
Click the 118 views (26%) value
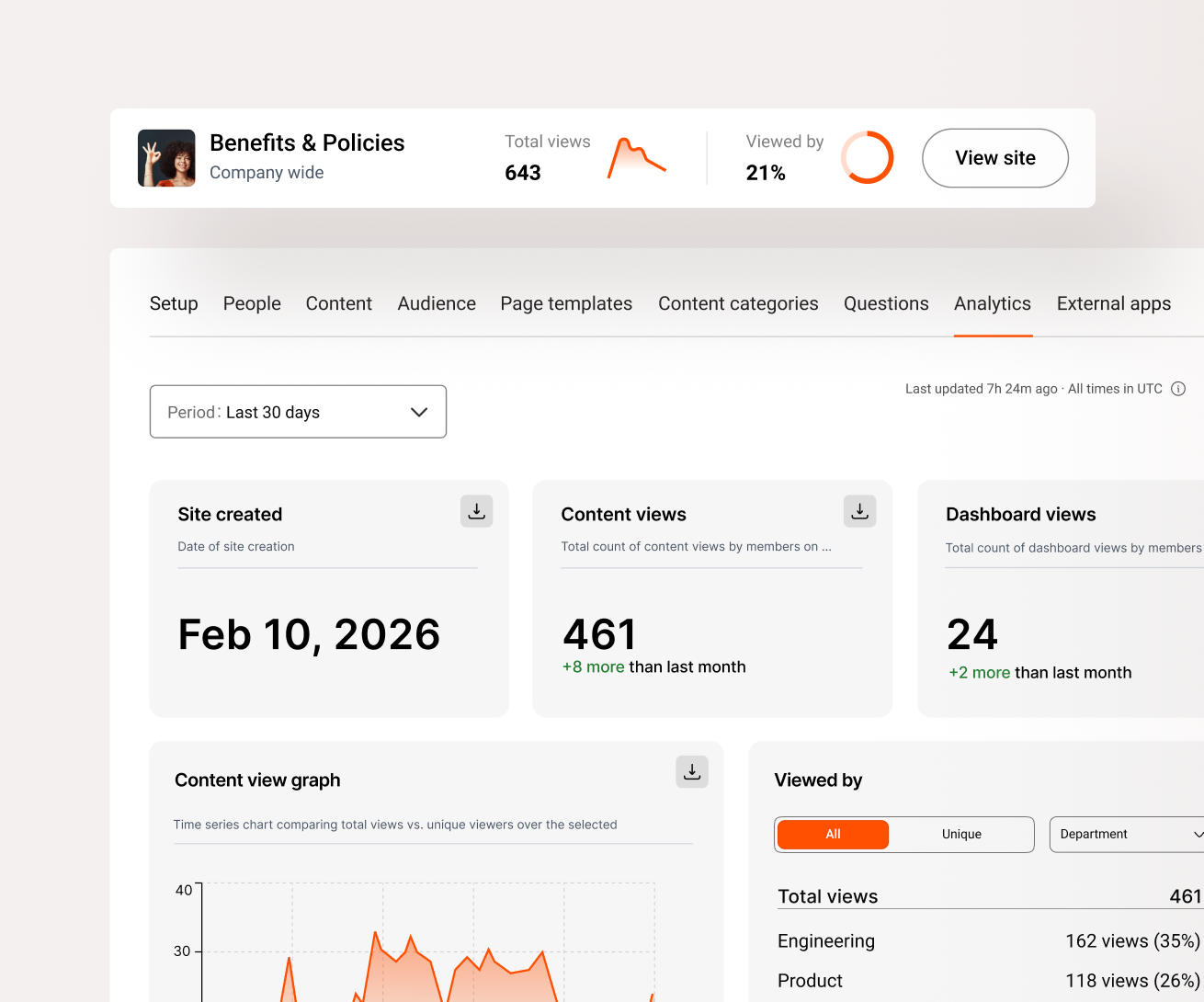pos(1132,981)
